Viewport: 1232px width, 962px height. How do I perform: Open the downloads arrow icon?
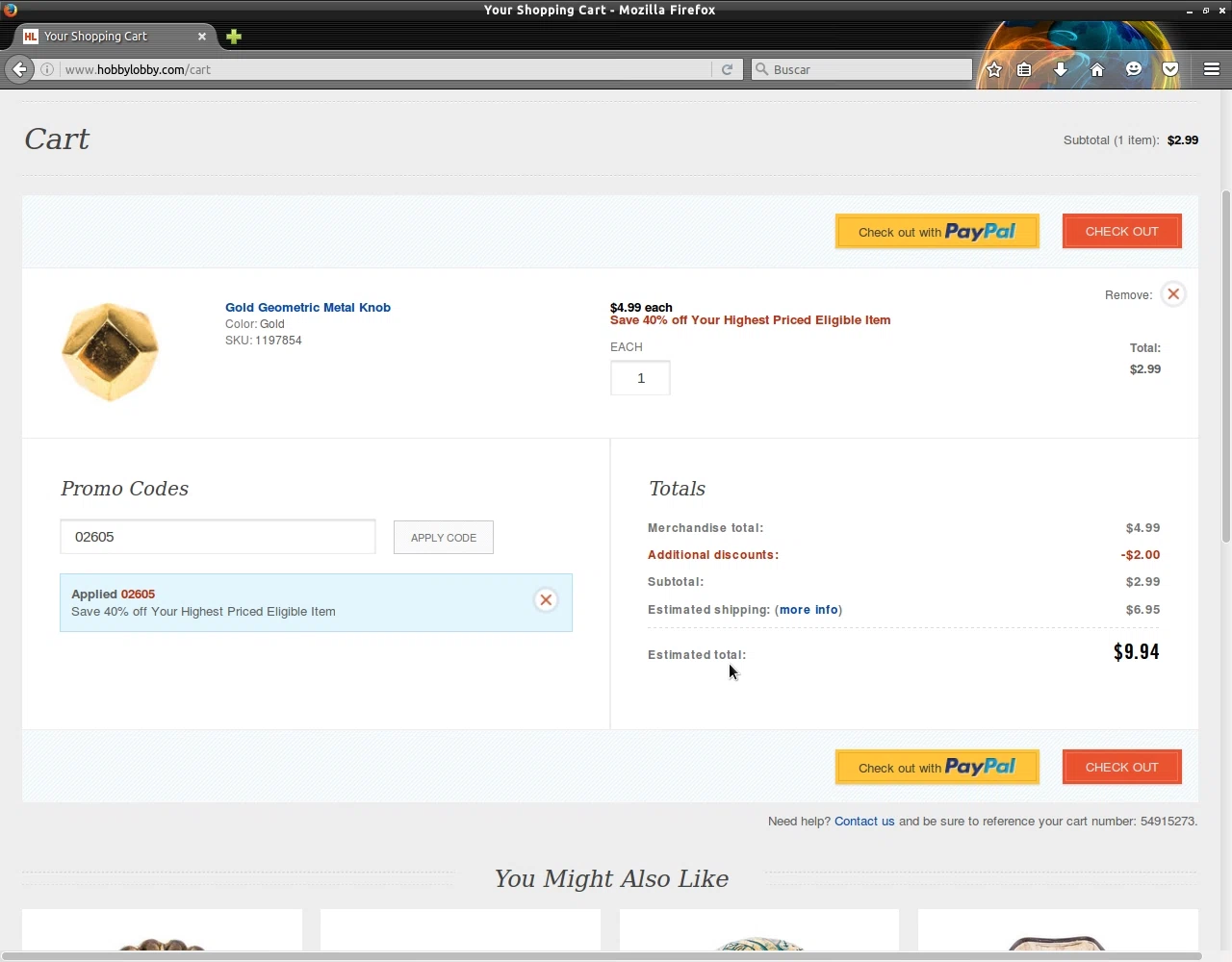click(1061, 69)
